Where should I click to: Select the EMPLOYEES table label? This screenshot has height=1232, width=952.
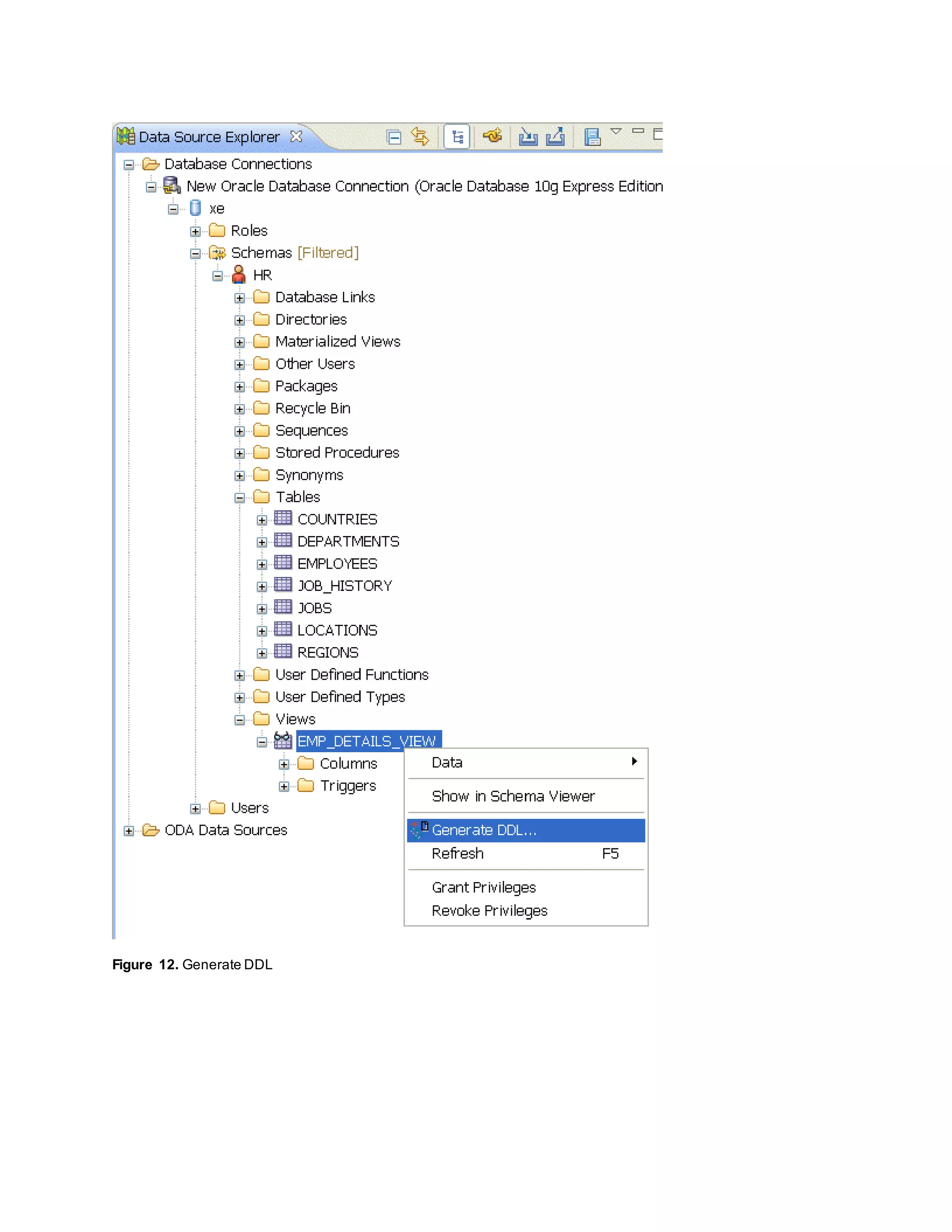point(337,563)
